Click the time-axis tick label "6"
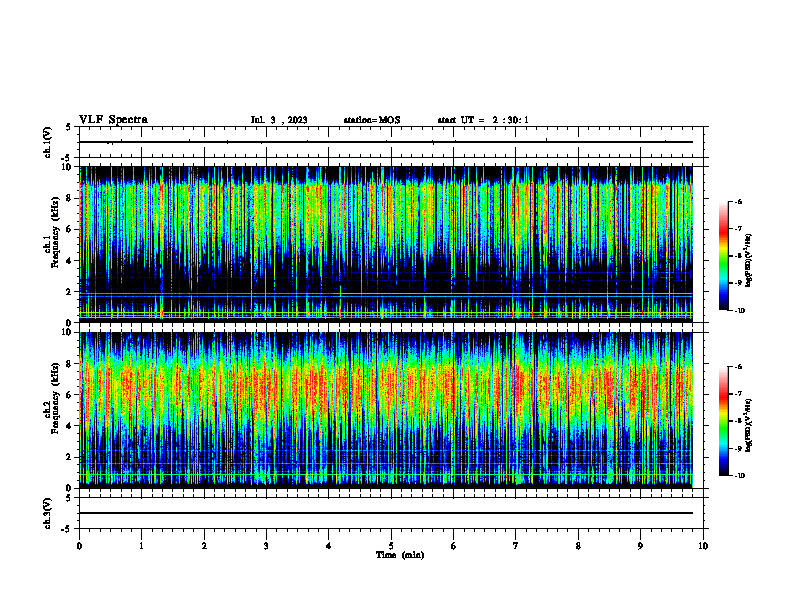Viewport: 792px width, 612px height. coord(454,546)
